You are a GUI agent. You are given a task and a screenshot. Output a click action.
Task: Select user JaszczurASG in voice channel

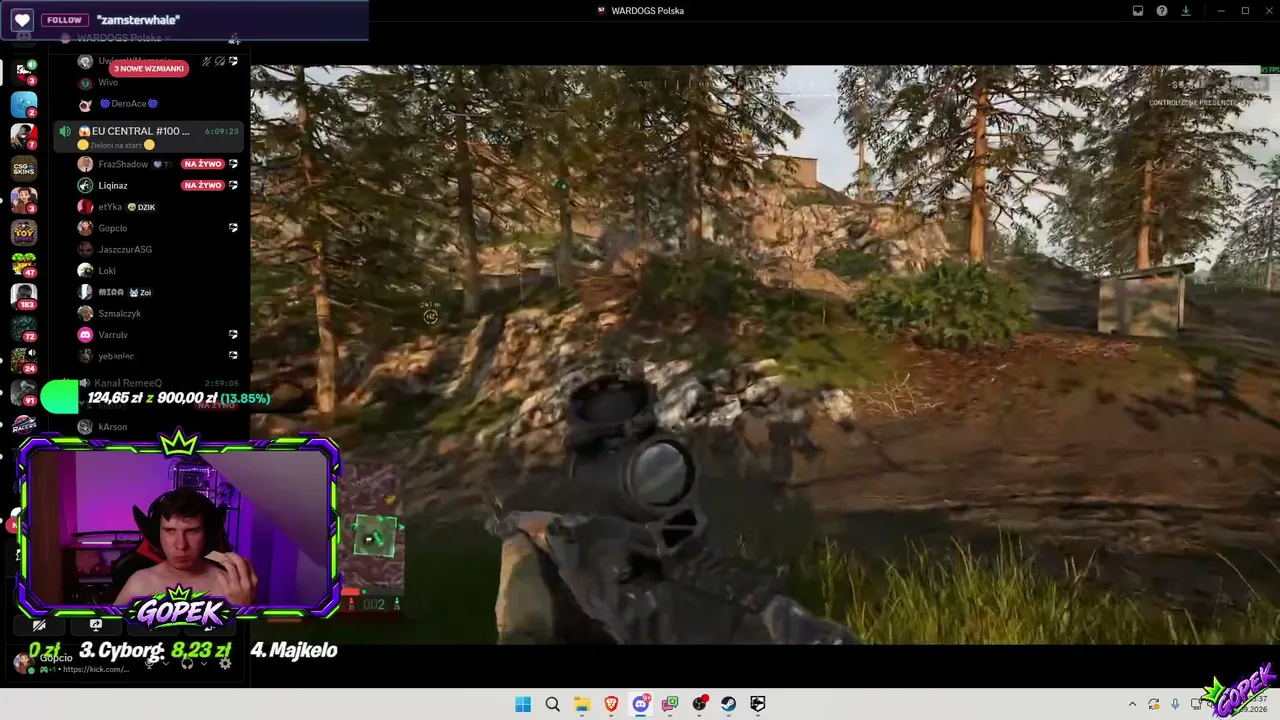click(x=125, y=249)
